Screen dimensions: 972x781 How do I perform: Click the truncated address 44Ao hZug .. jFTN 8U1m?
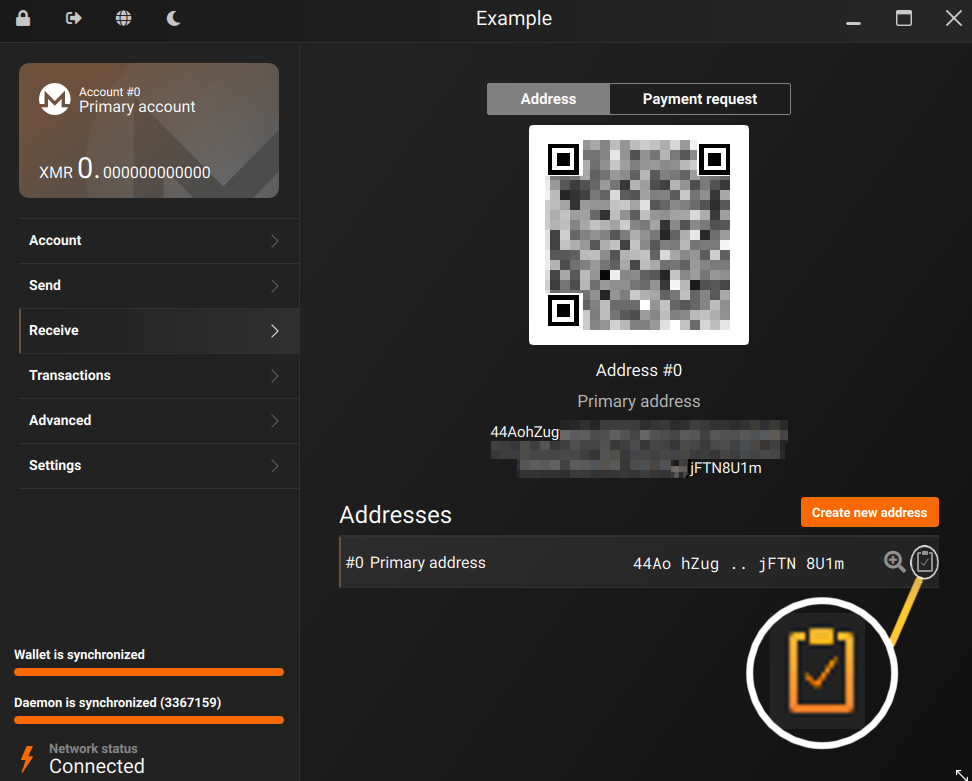coord(738,563)
